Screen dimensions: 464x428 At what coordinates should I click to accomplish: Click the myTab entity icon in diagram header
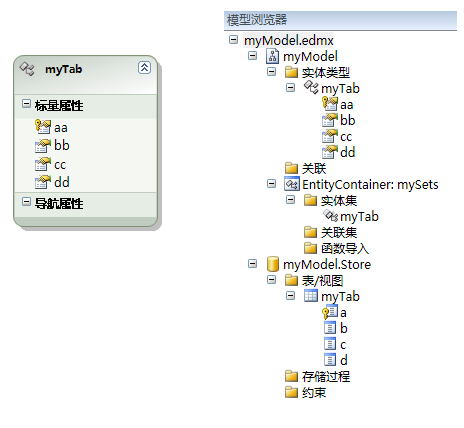(27, 69)
